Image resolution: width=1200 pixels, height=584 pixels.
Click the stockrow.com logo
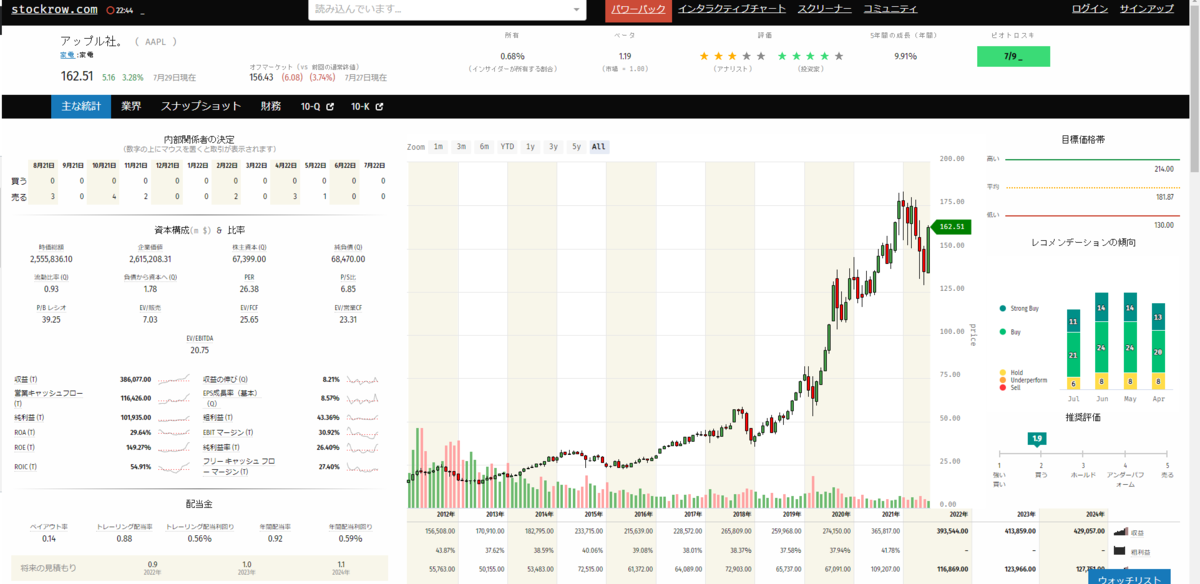tap(55, 9)
